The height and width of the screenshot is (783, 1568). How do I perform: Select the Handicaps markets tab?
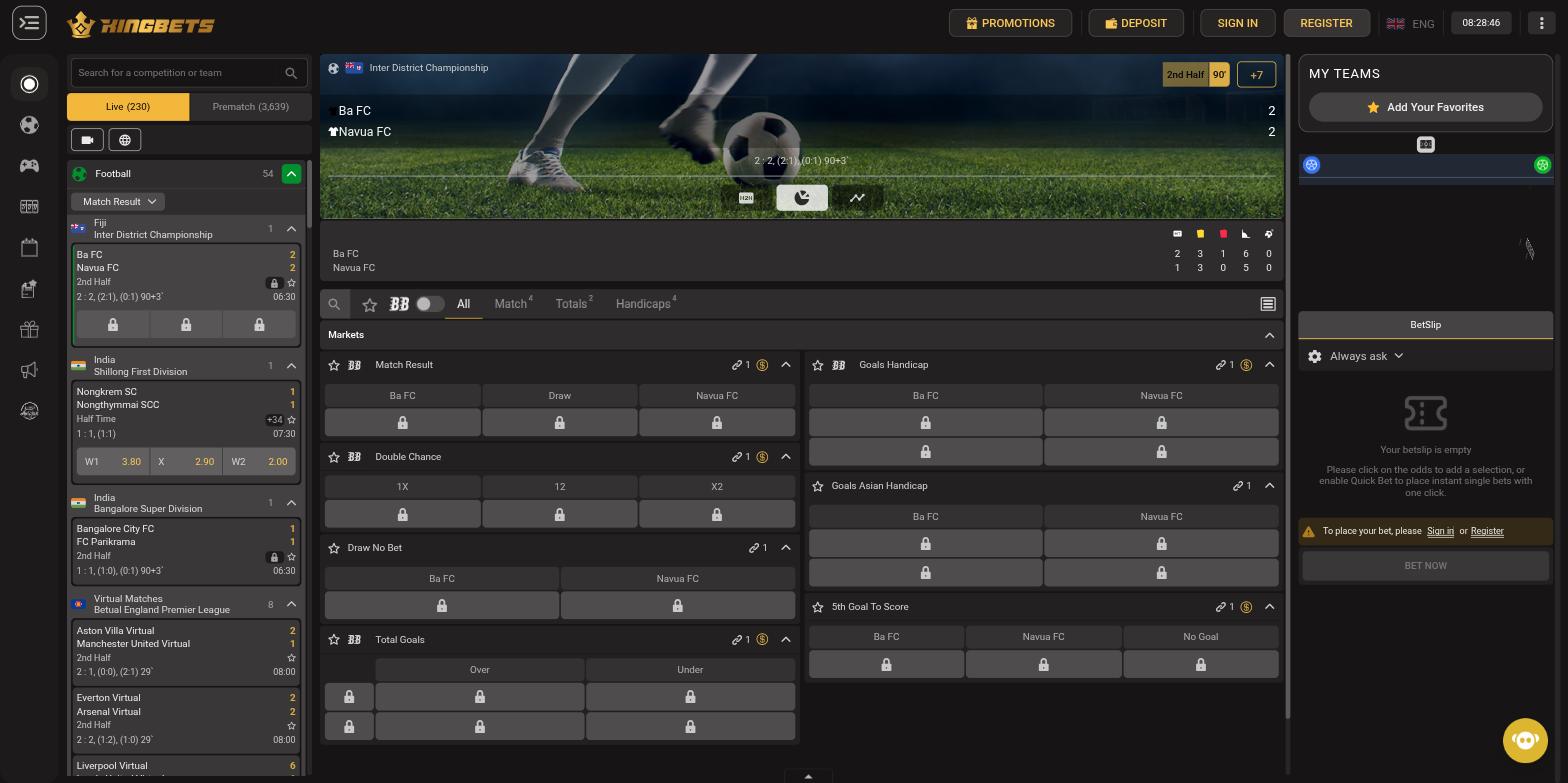[646, 304]
